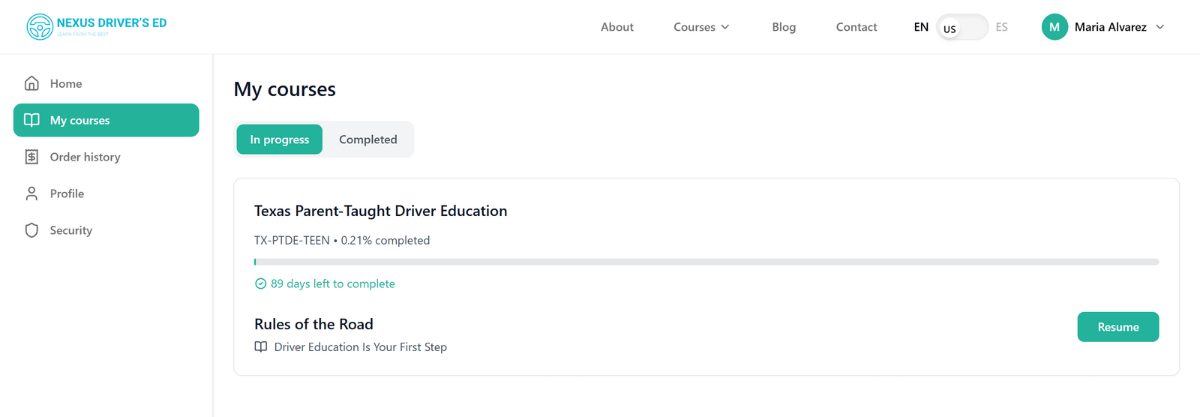Expand the Courses dropdown chevron
Viewport: 1200px width, 417px height.
point(725,27)
